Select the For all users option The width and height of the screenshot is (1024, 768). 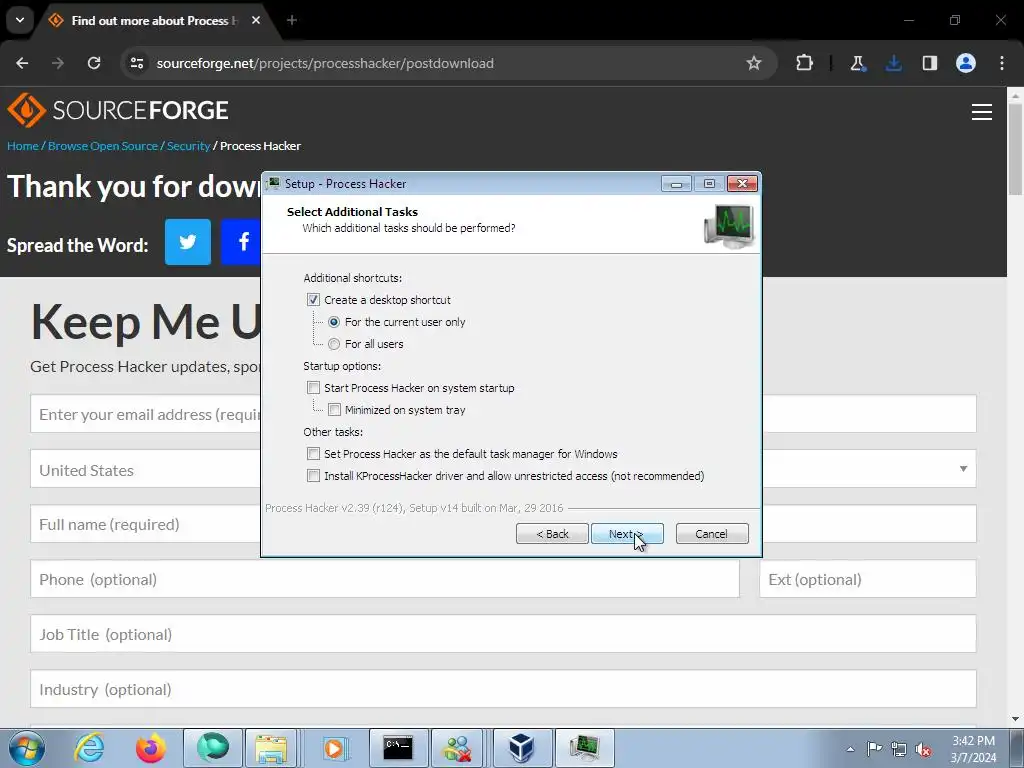334,344
